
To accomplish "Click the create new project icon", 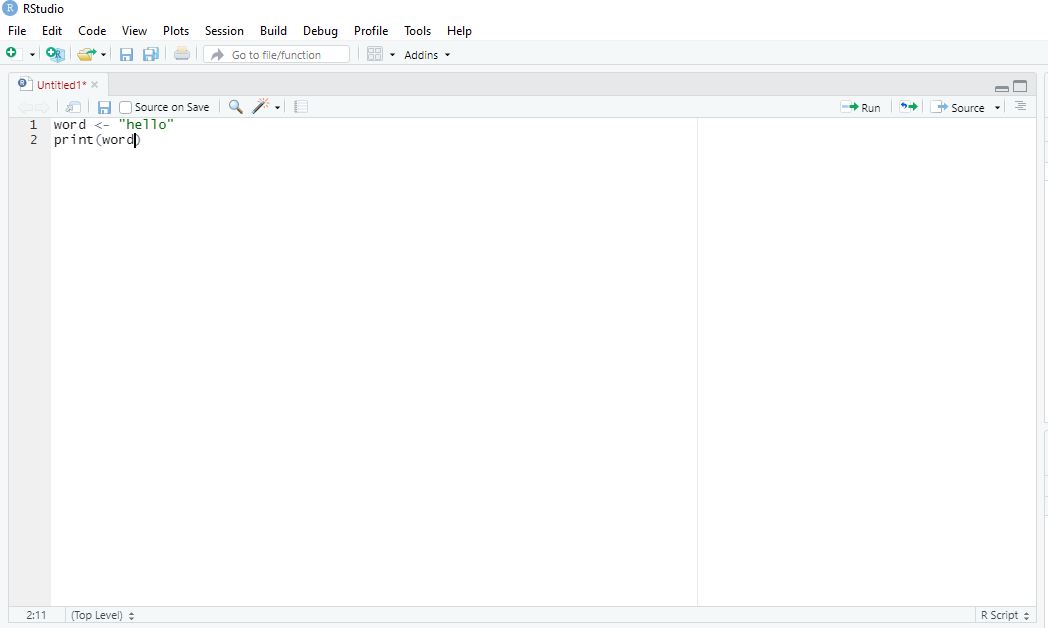I will tap(55, 55).
